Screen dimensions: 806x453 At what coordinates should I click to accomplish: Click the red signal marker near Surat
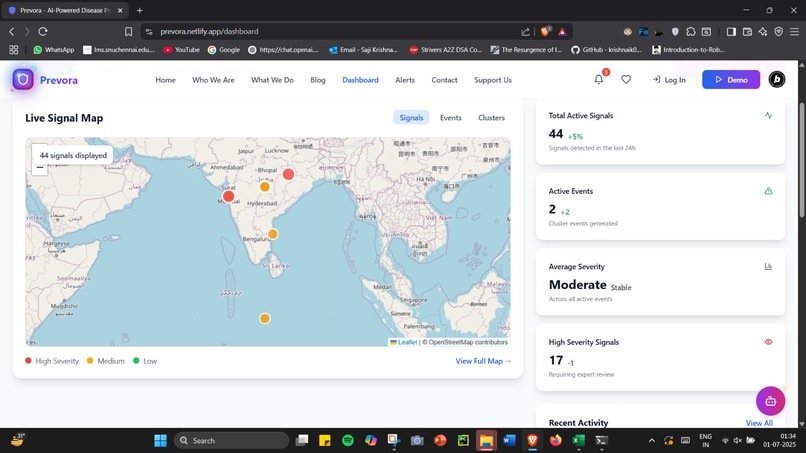pos(229,196)
